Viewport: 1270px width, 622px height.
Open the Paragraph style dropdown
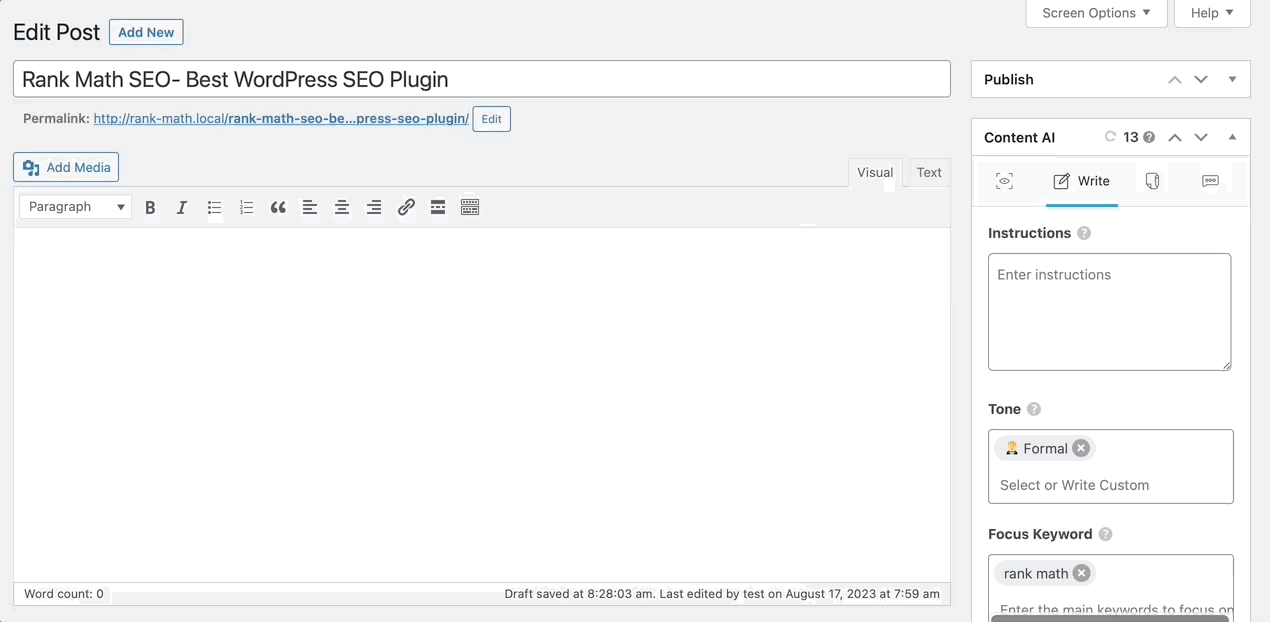pyautogui.click(x=74, y=206)
